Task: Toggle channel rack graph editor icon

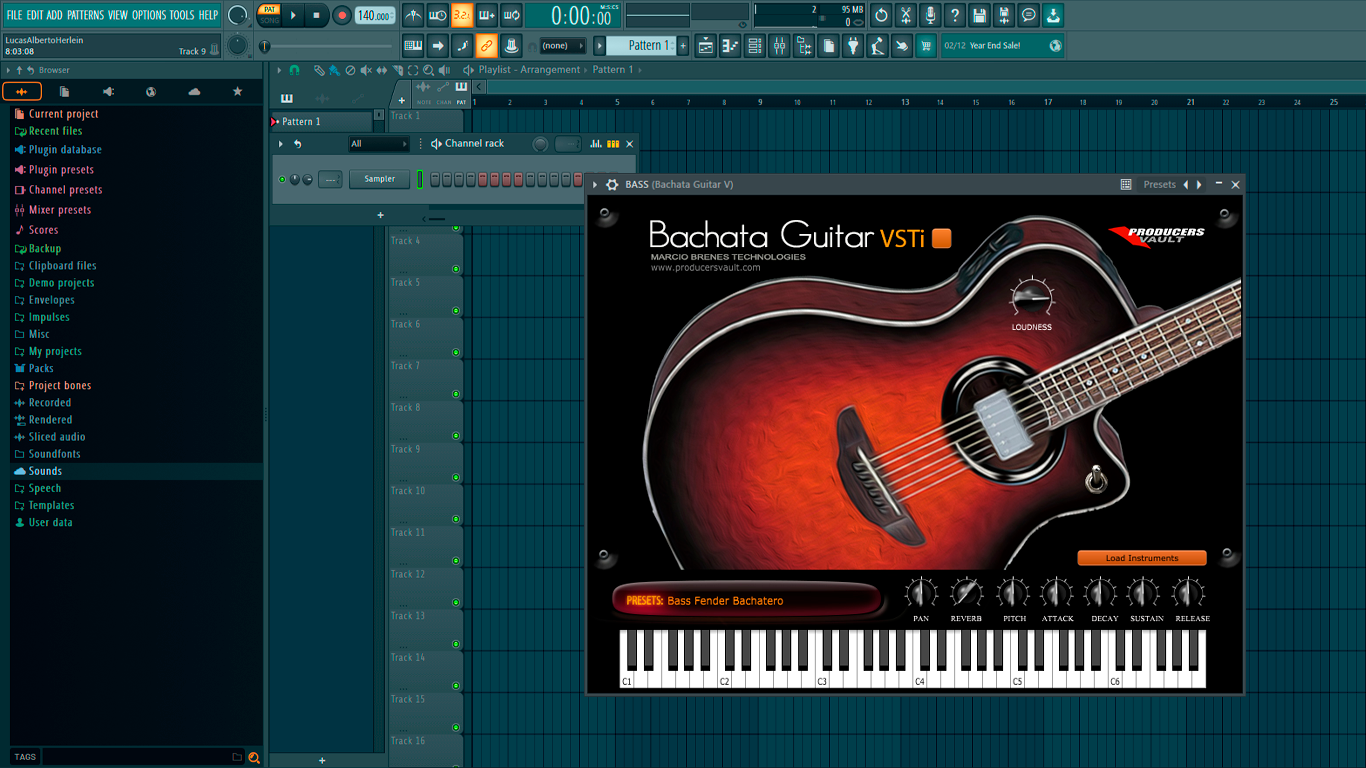Action: (x=596, y=144)
